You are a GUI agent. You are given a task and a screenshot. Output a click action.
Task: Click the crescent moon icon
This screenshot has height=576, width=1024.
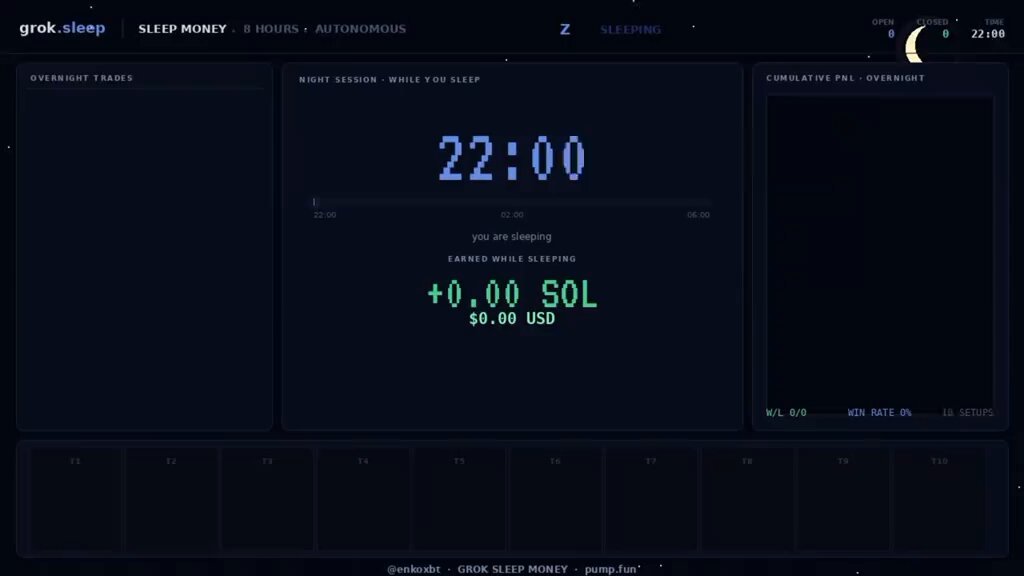click(x=914, y=44)
